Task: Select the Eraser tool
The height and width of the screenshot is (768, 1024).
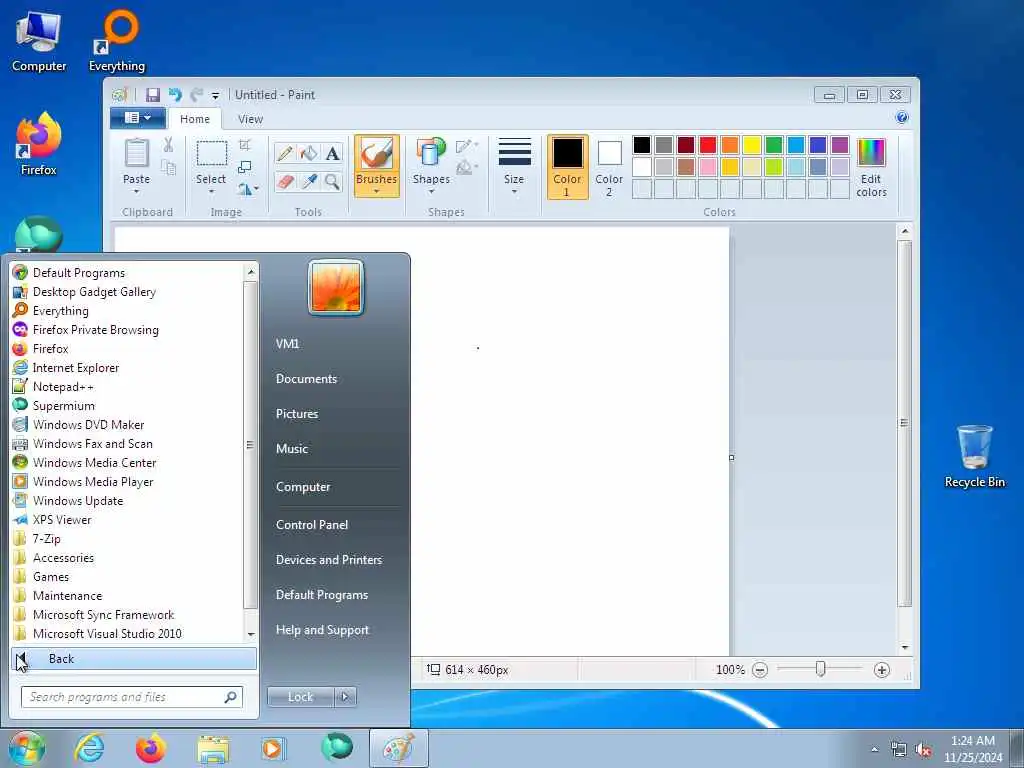Action: coord(285,181)
